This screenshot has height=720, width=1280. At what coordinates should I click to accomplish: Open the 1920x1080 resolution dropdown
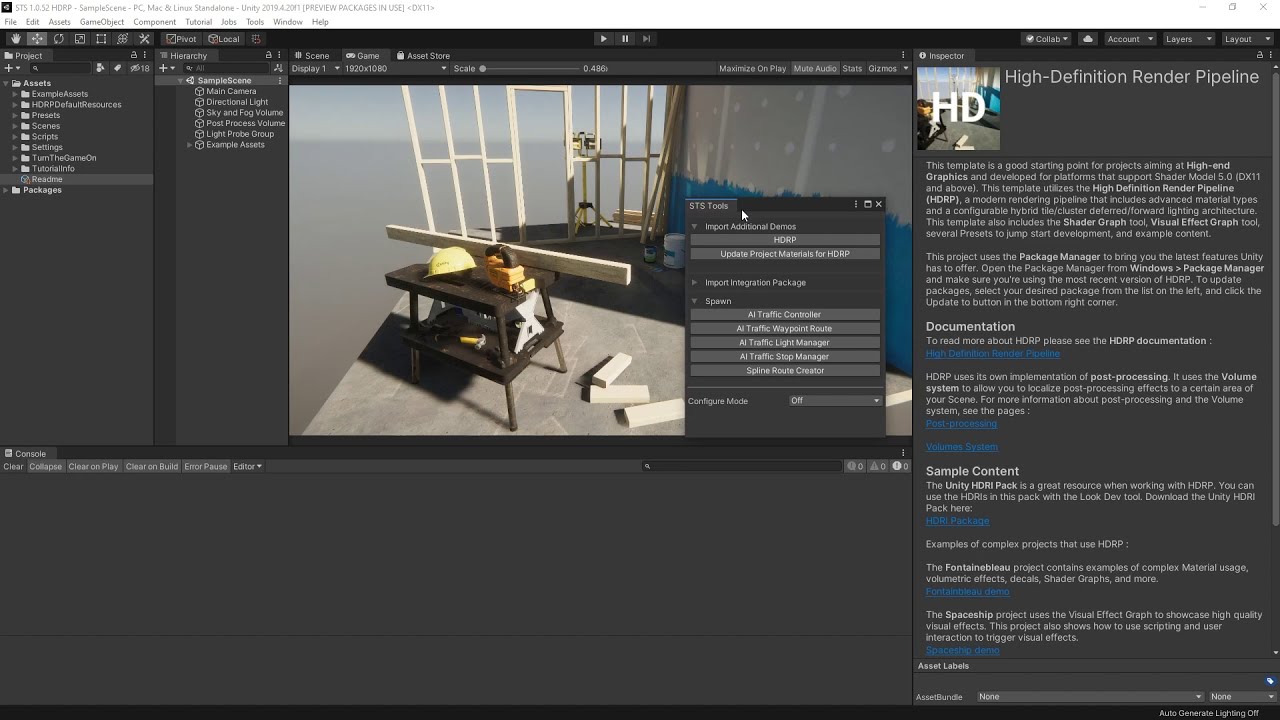pos(394,69)
